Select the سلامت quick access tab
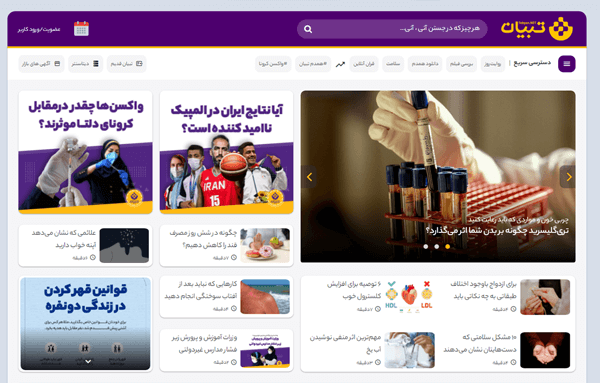Screen dimensions: 600x383 pyautogui.click(x=393, y=64)
